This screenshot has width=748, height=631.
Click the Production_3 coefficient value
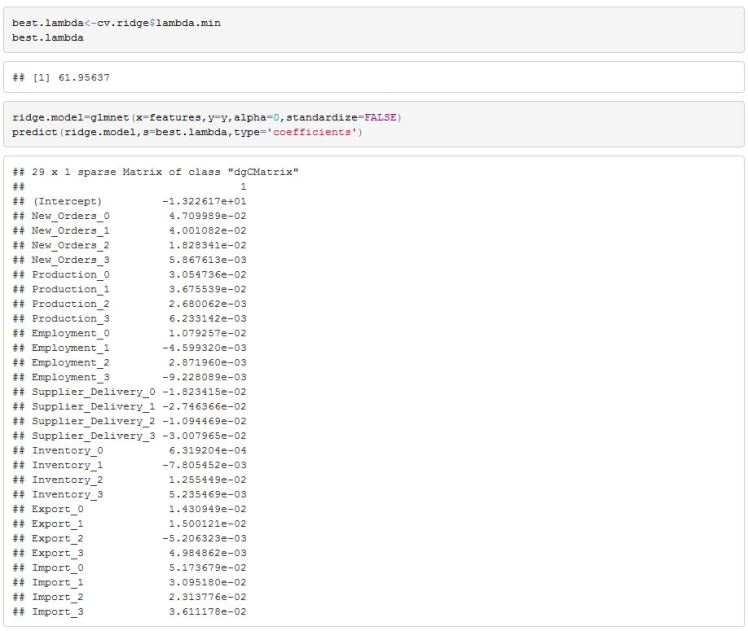point(207,318)
